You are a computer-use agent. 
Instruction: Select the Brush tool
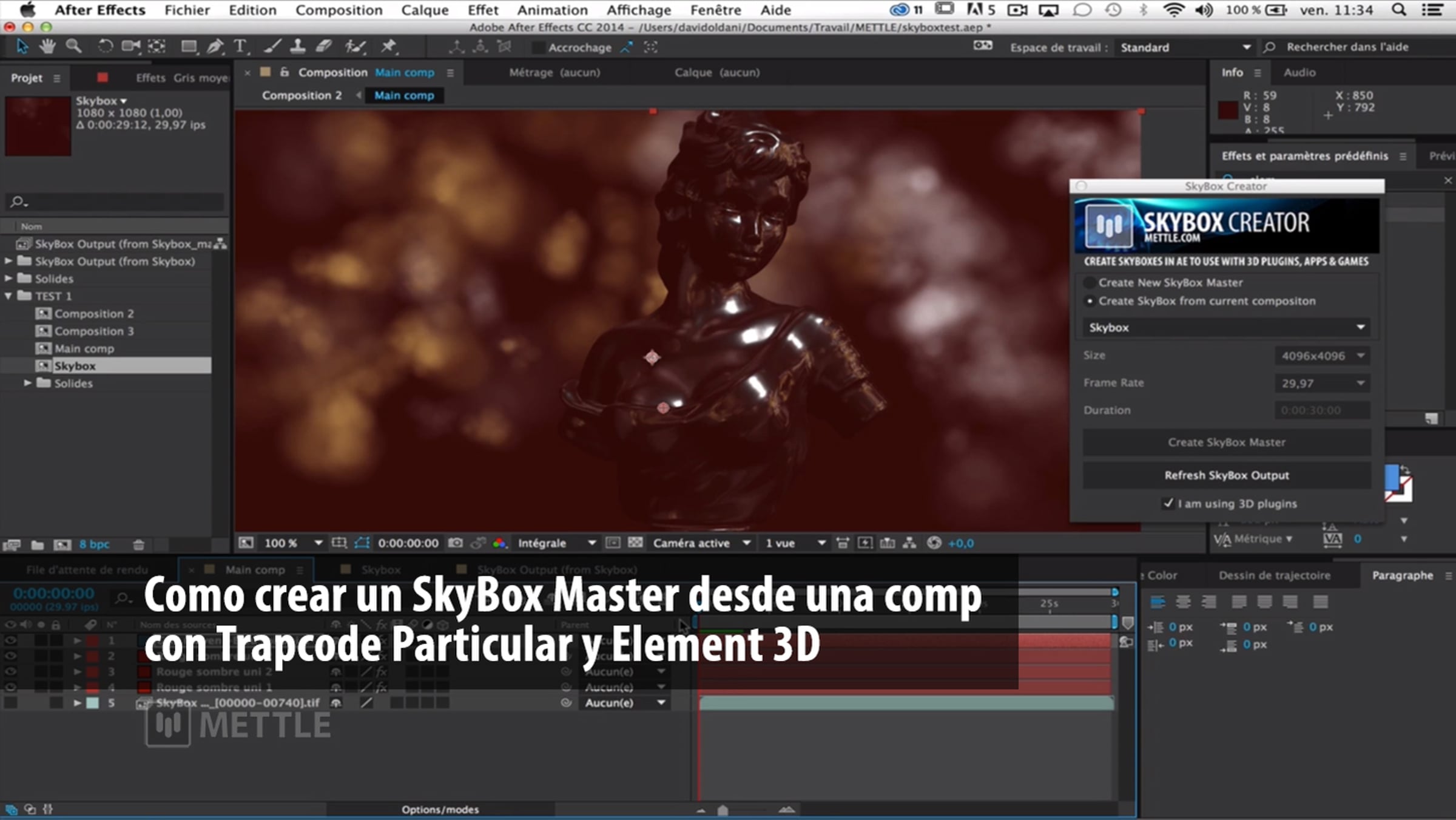click(x=272, y=47)
